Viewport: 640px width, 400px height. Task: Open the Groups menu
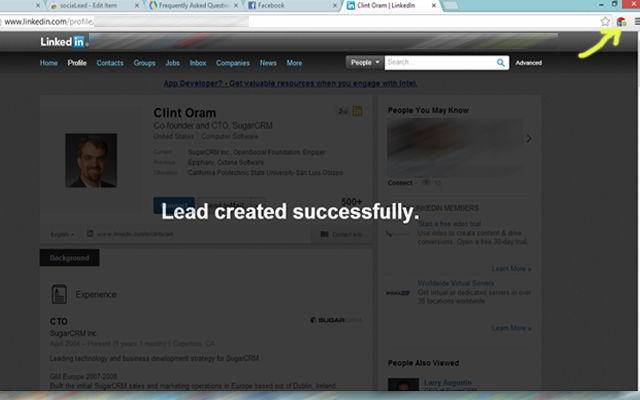click(x=144, y=63)
